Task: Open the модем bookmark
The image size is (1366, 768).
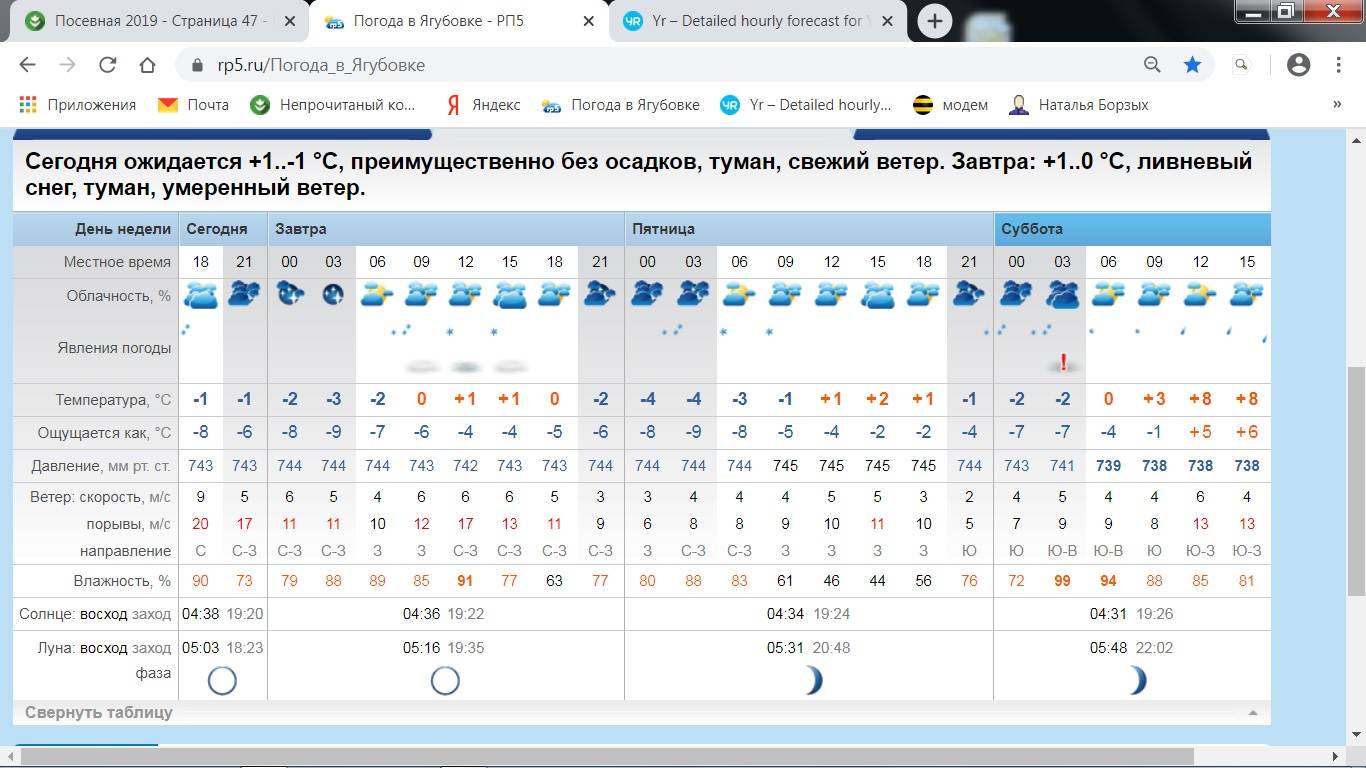Action: tap(950, 105)
